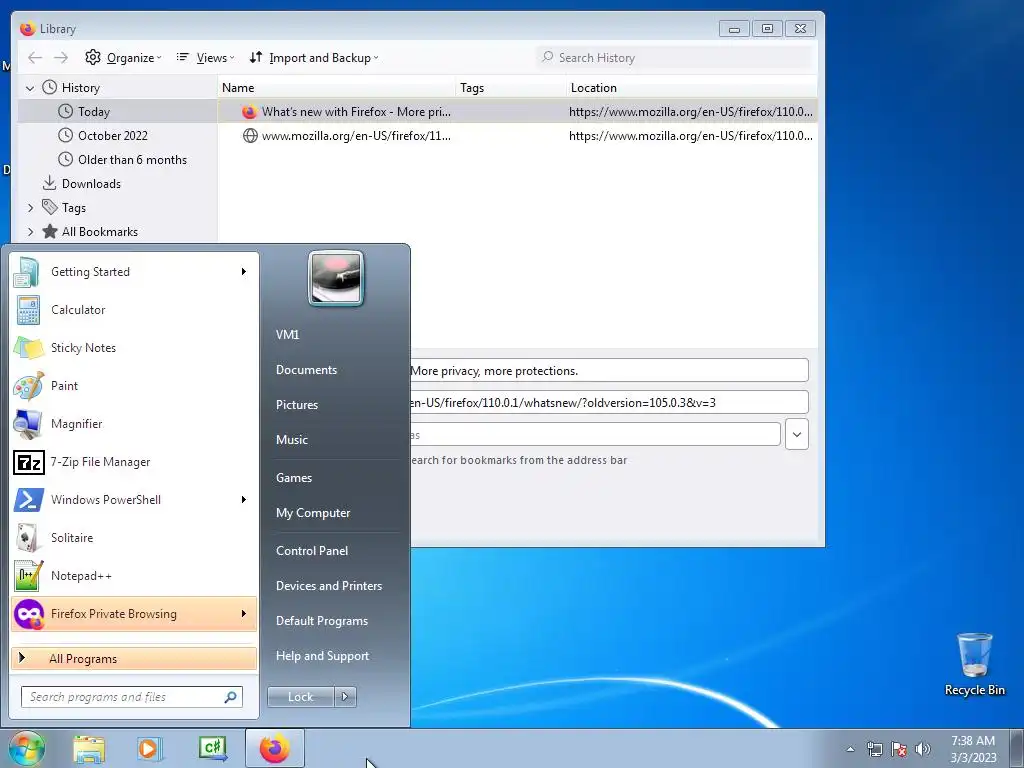
Task: Sort by the Tags column header
Action: pyautogui.click(x=511, y=88)
